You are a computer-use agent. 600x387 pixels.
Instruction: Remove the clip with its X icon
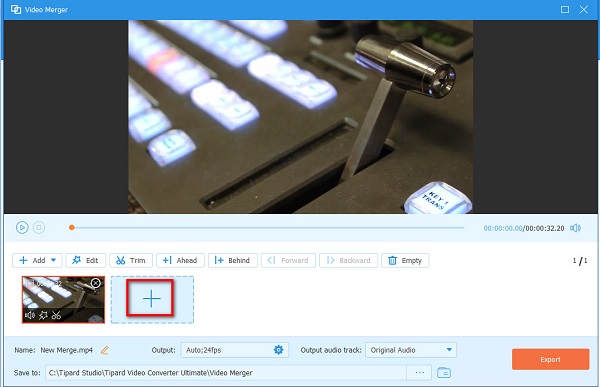(x=96, y=283)
